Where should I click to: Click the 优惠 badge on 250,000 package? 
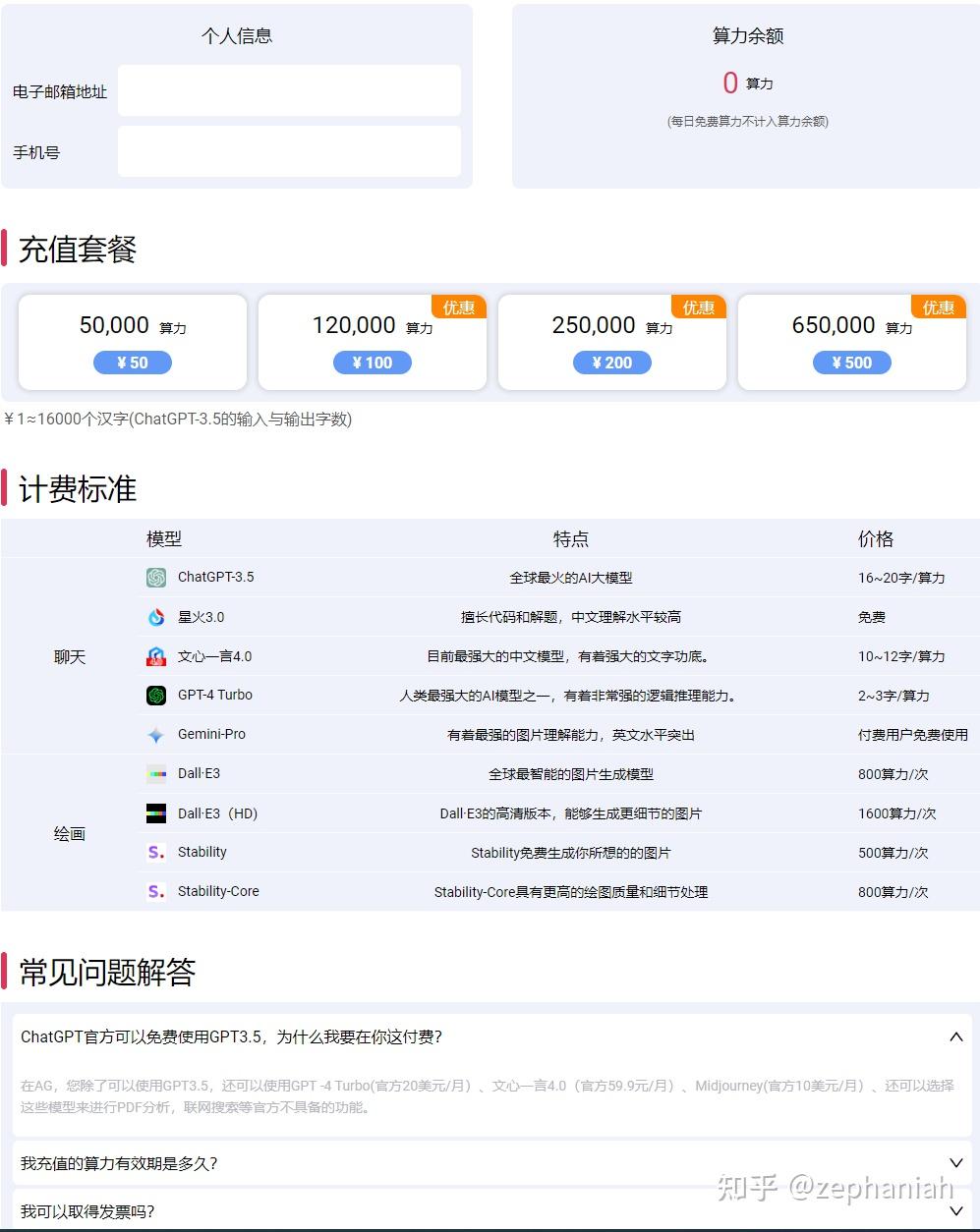pos(699,307)
